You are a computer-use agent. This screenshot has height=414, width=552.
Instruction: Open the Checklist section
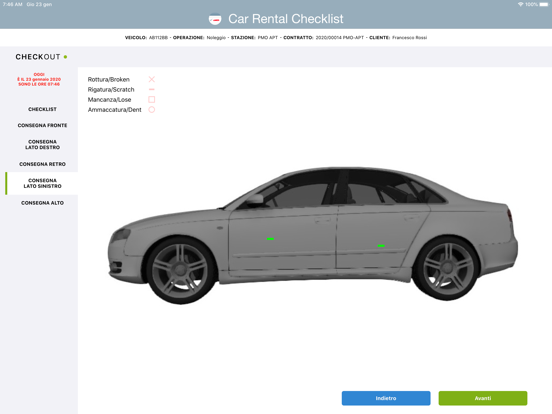click(x=42, y=109)
